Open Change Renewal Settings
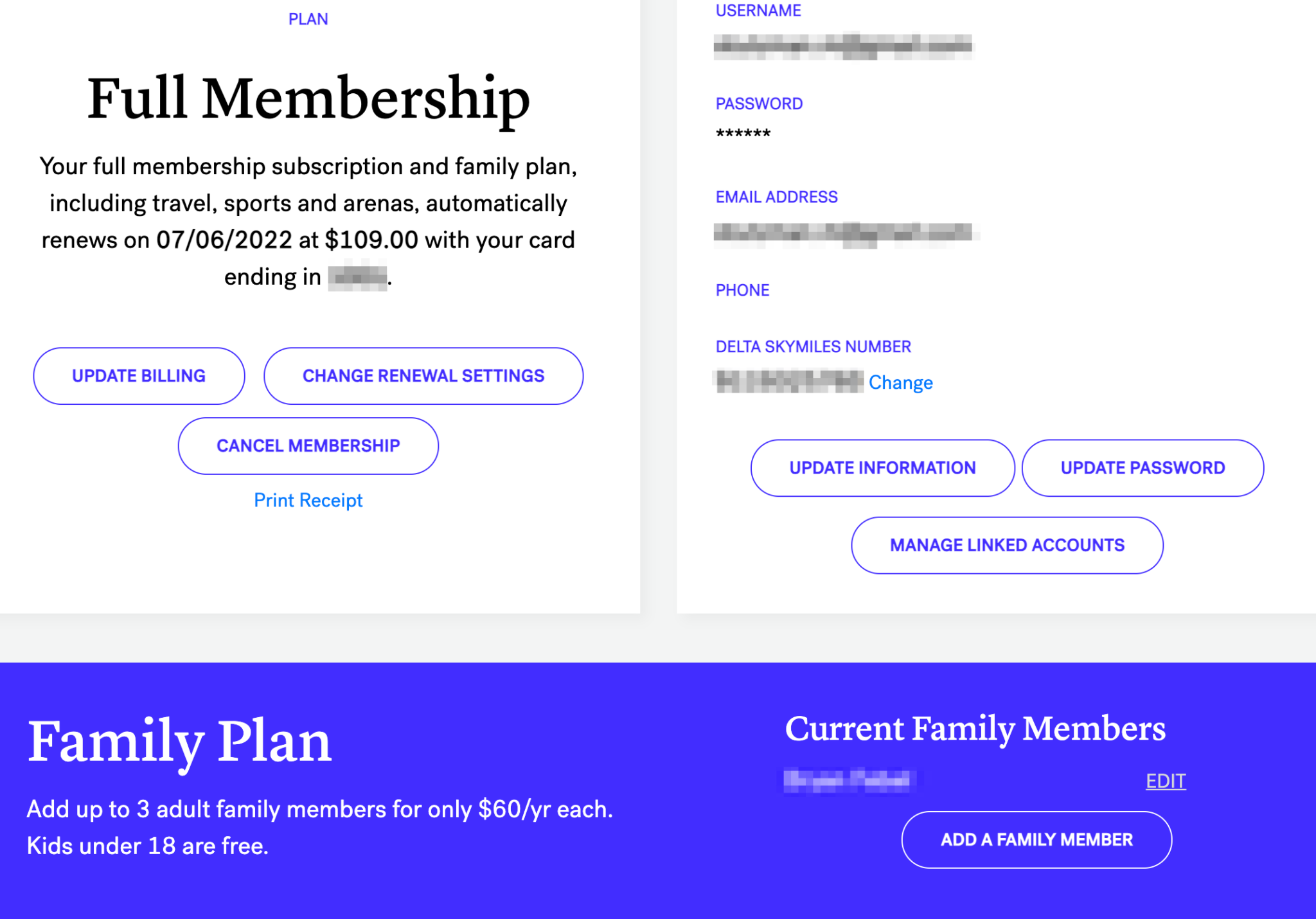 (x=423, y=376)
